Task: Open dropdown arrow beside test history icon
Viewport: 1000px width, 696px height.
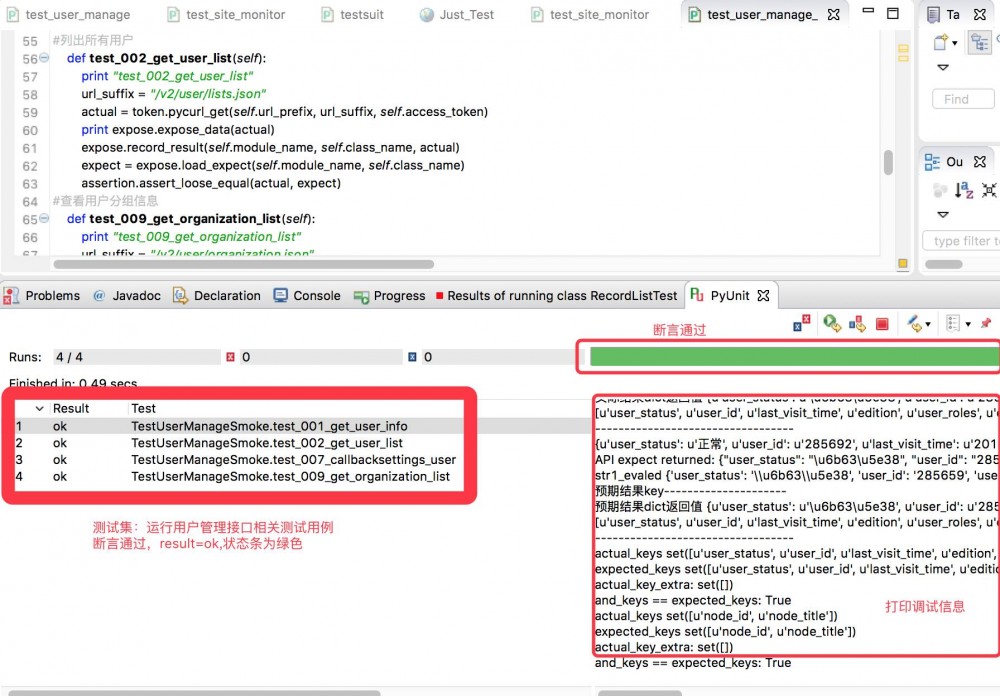Action: pos(928,324)
